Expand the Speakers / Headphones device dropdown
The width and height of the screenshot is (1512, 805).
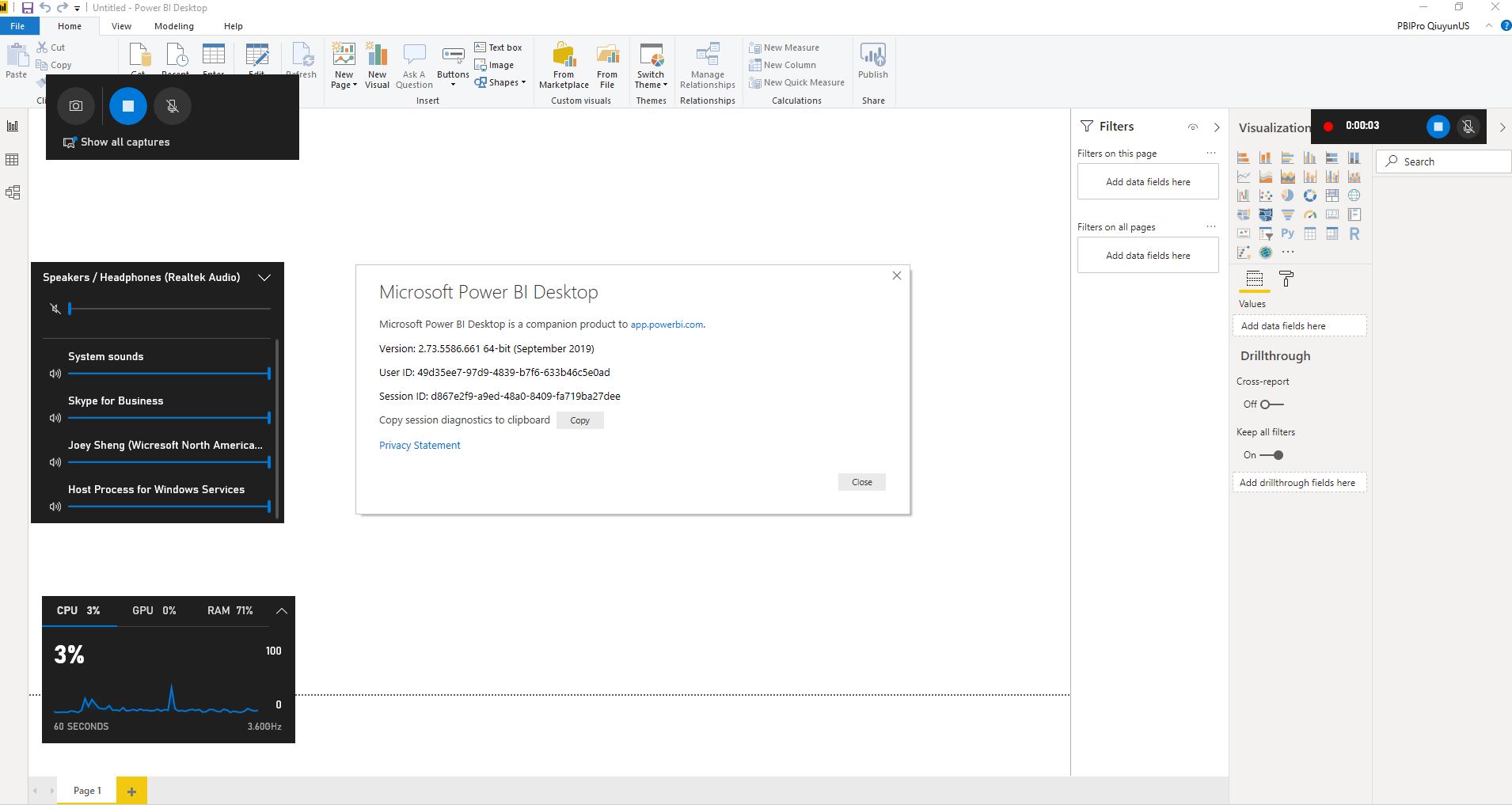(x=264, y=277)
